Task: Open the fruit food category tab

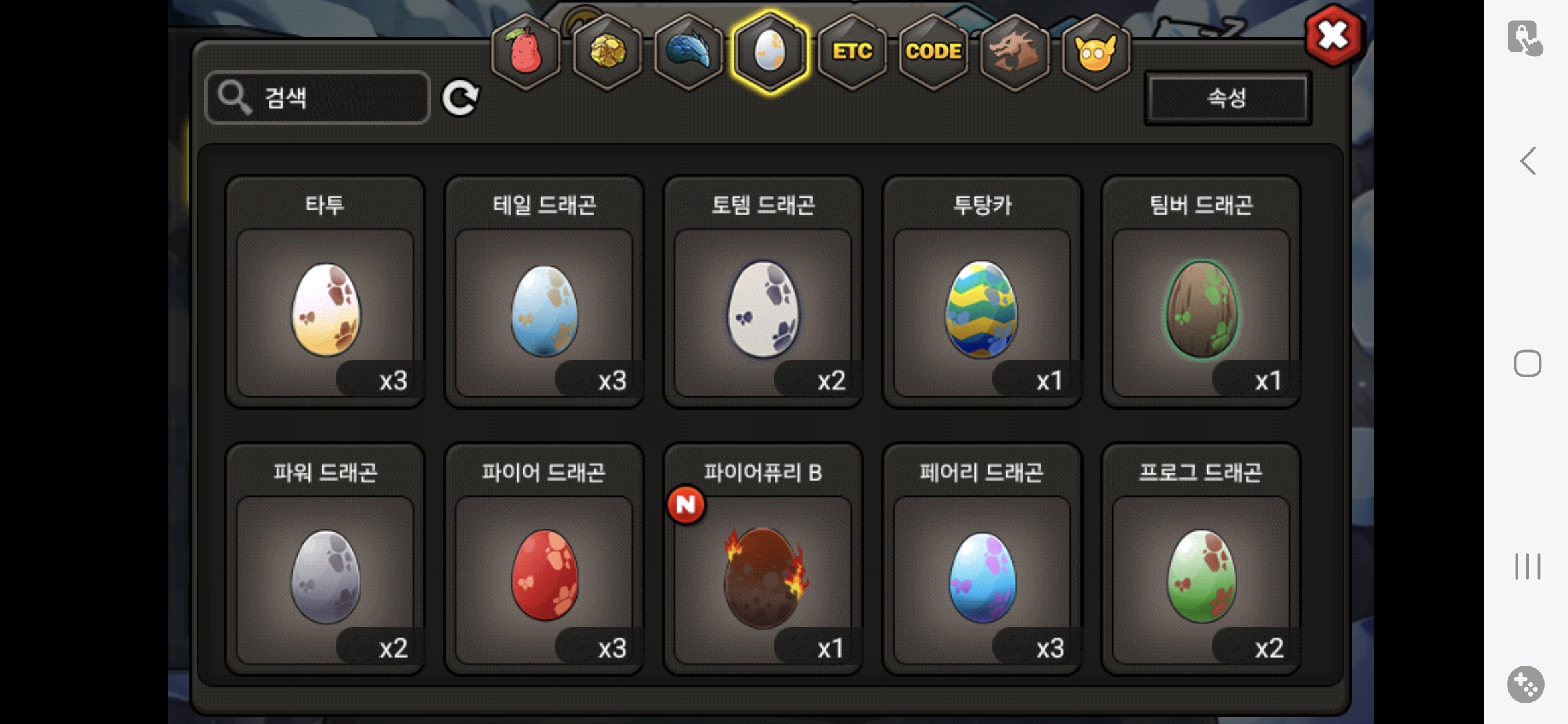Action: 526,52
